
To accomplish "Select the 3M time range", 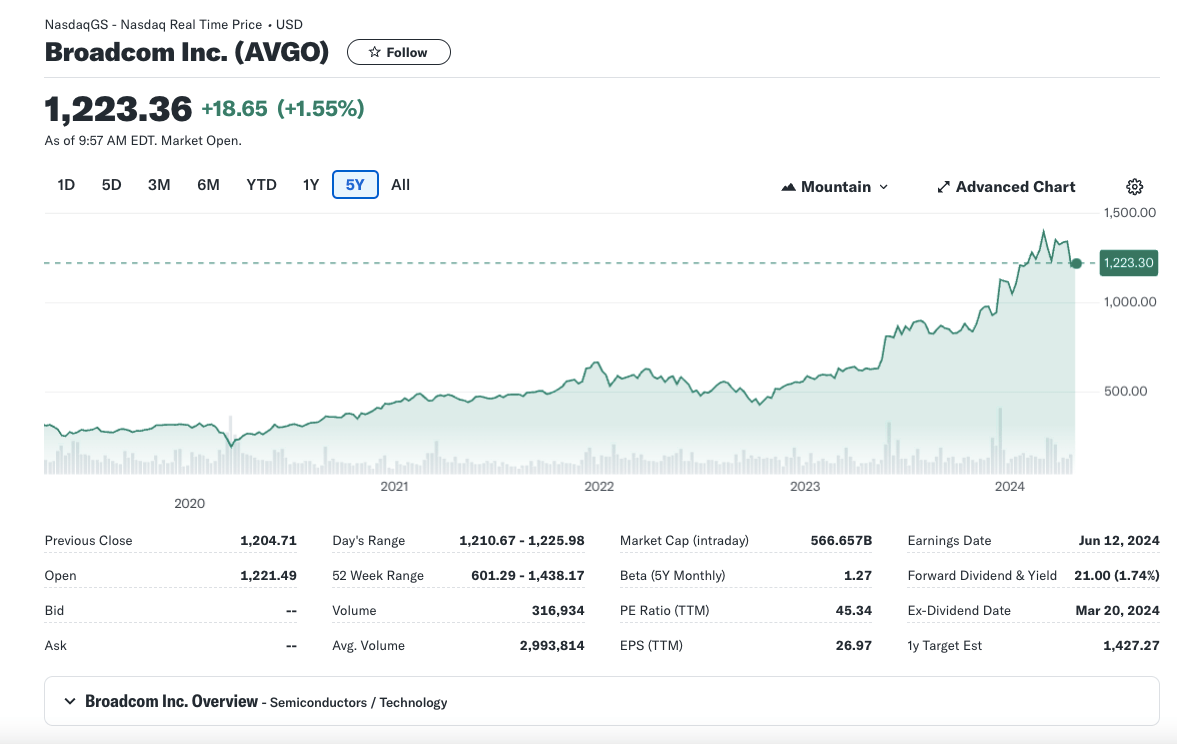I will point(159,185).
